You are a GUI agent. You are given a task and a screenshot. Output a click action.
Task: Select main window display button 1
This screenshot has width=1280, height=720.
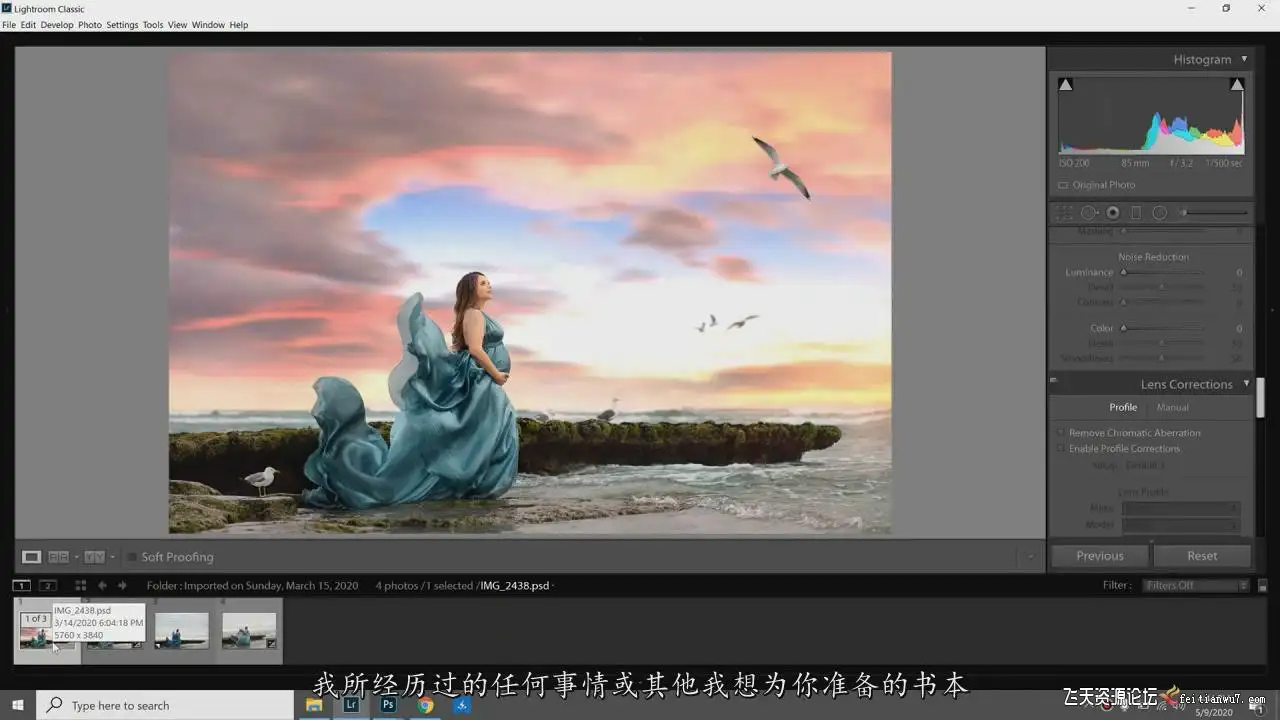click(21, 585)
